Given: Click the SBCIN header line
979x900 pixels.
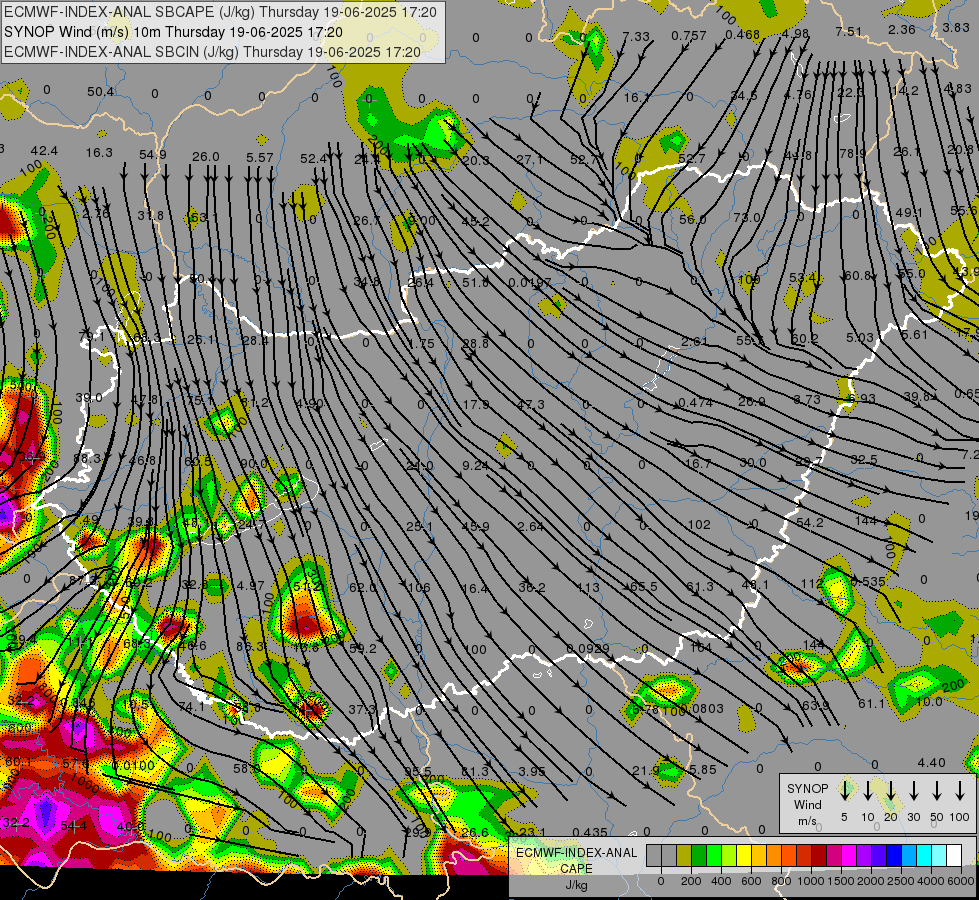Looking at the screenshot, I should point(212,52).
